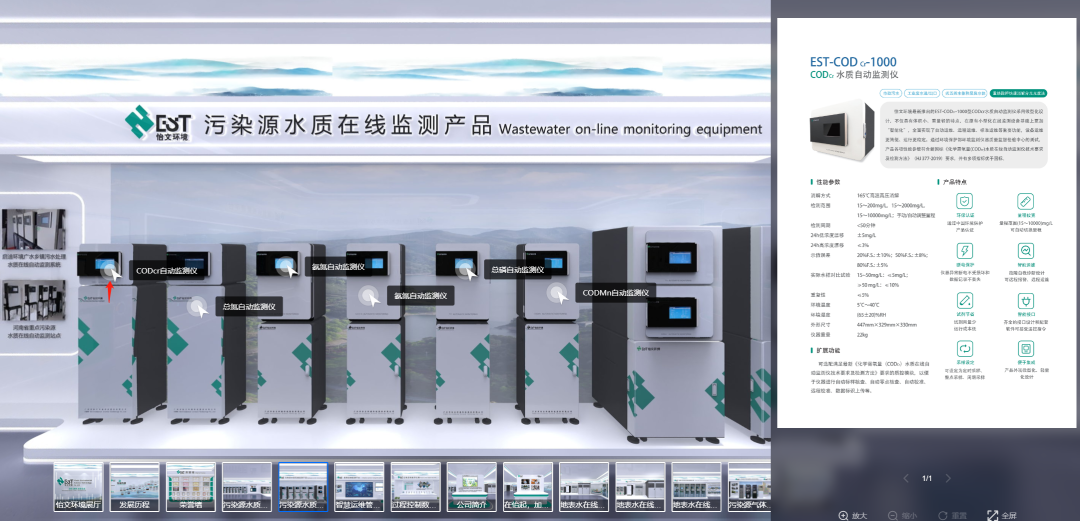Click the EST-CODcr-1000 brochure page
1080x521 pixels.
[x=926, y=224]
